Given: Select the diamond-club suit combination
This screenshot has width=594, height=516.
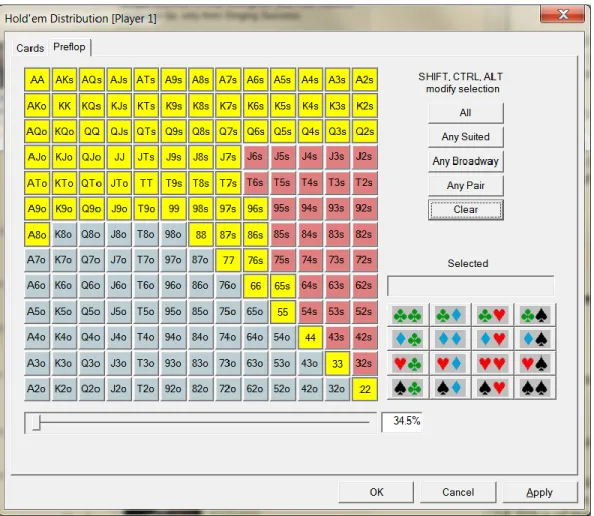Looking at the screenshot, I should 408,339.
